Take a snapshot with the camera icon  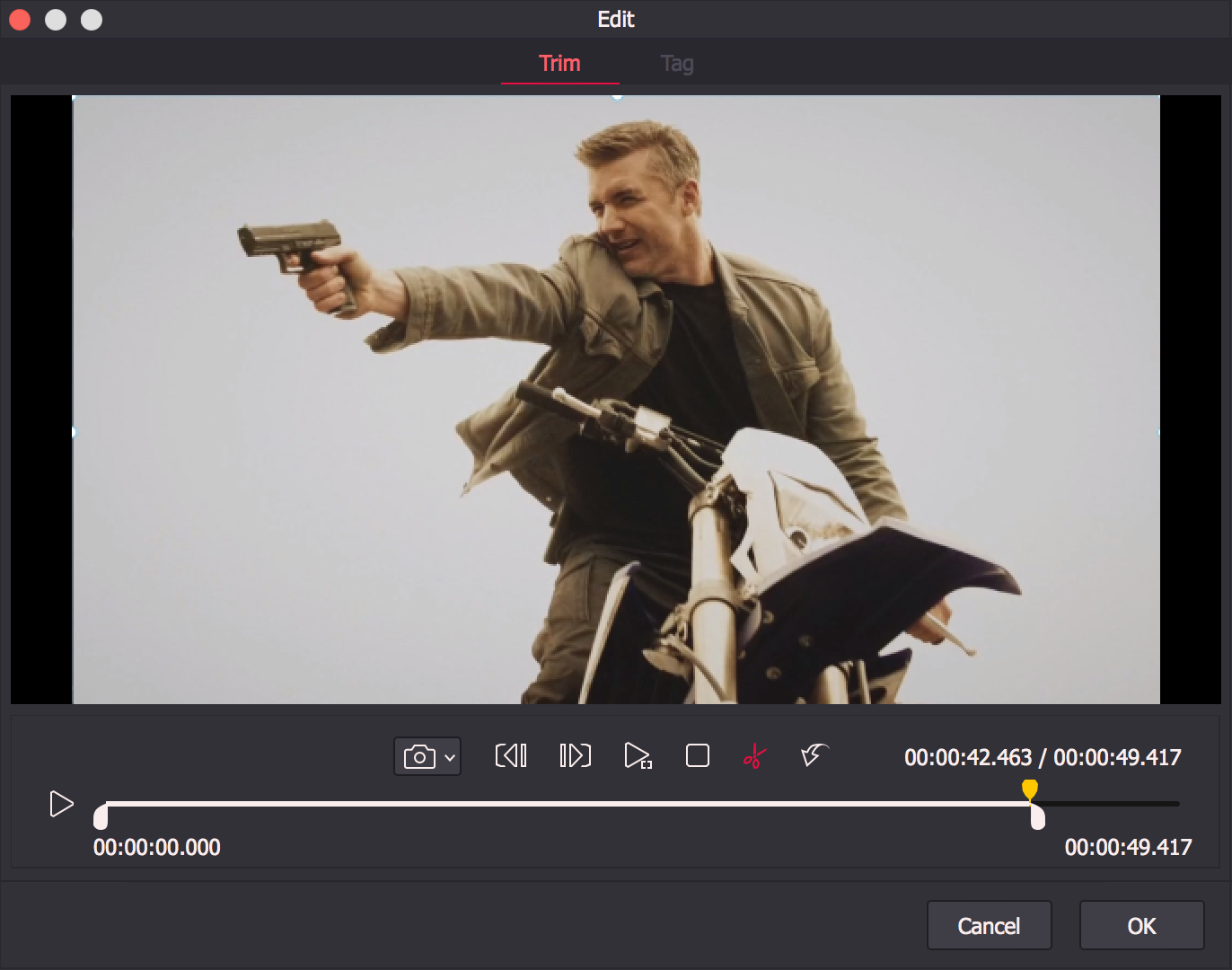(x=419, y=757)
